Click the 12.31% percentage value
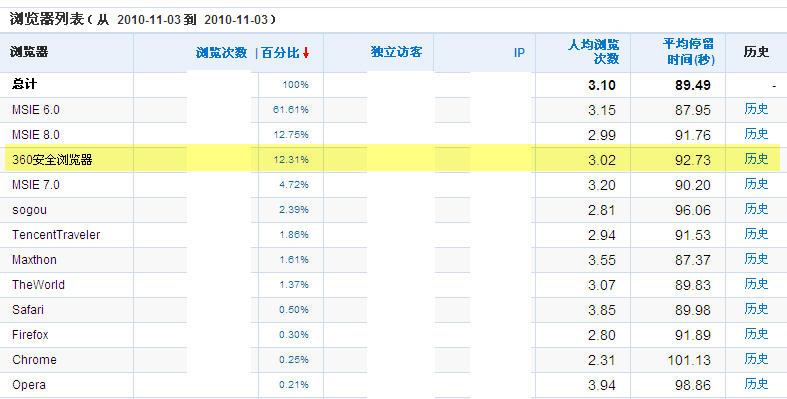Image resolution: width=787 pixels, height=399 pixels. 291,160
